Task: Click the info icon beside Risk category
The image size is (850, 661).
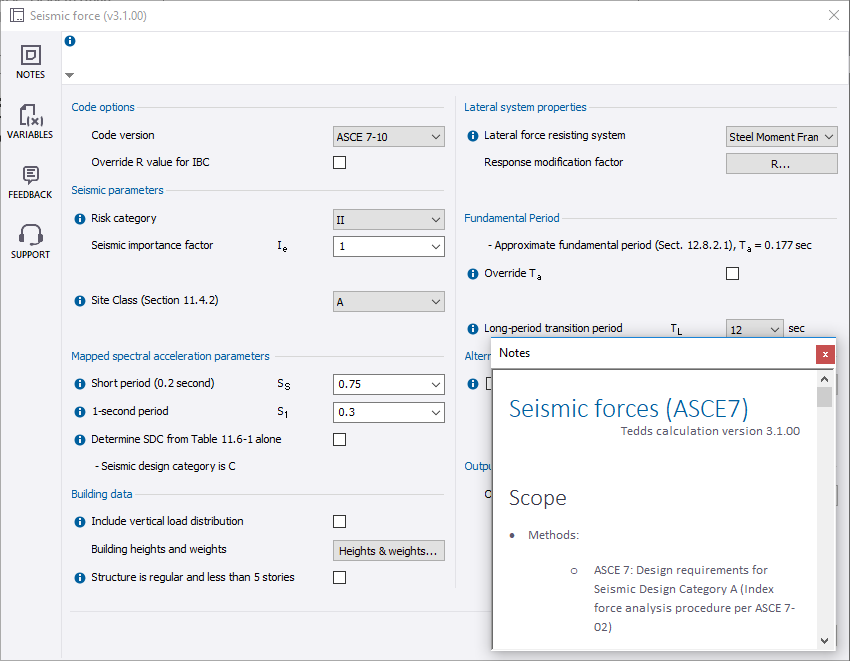Action: [79, 218]
